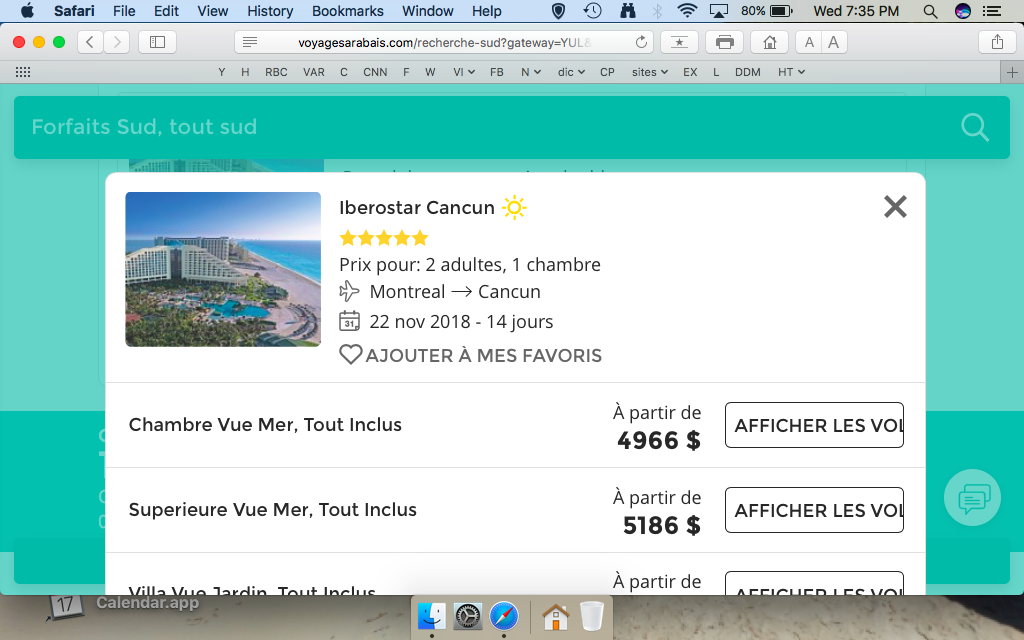This screenshot has height=640, width=1024.
Task: Open Home folder in the Dock
Action: point(555,616)
